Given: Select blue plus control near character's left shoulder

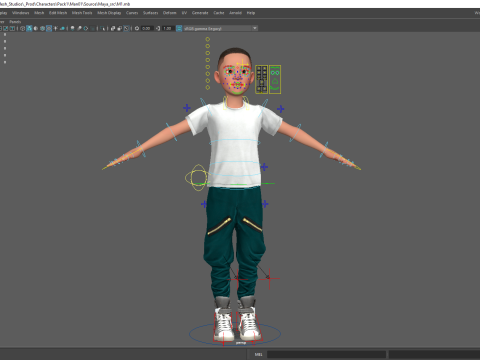Looking at the screenshot, I should [x=280, y=109].
